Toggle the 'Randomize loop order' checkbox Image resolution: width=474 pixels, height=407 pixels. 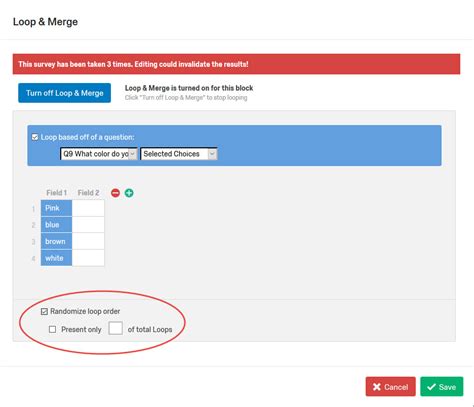44,312
